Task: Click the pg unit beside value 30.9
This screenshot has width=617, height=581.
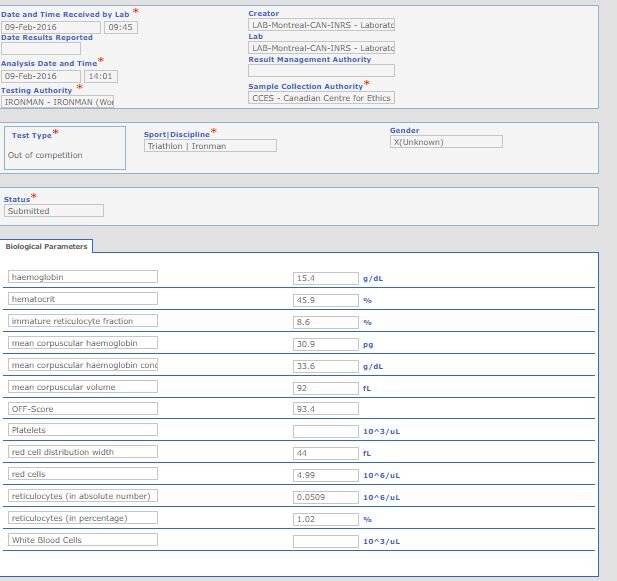Action: coord(368,345)
